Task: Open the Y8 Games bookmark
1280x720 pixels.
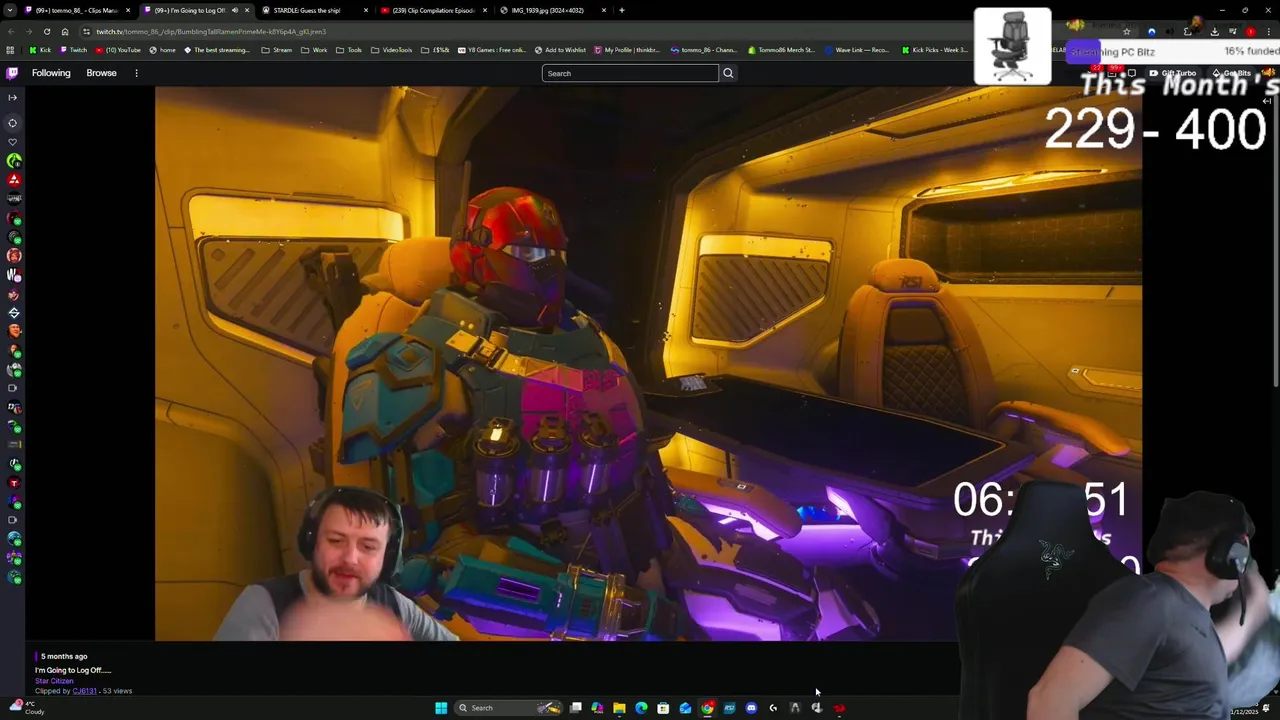Action: tap(492, 50)
